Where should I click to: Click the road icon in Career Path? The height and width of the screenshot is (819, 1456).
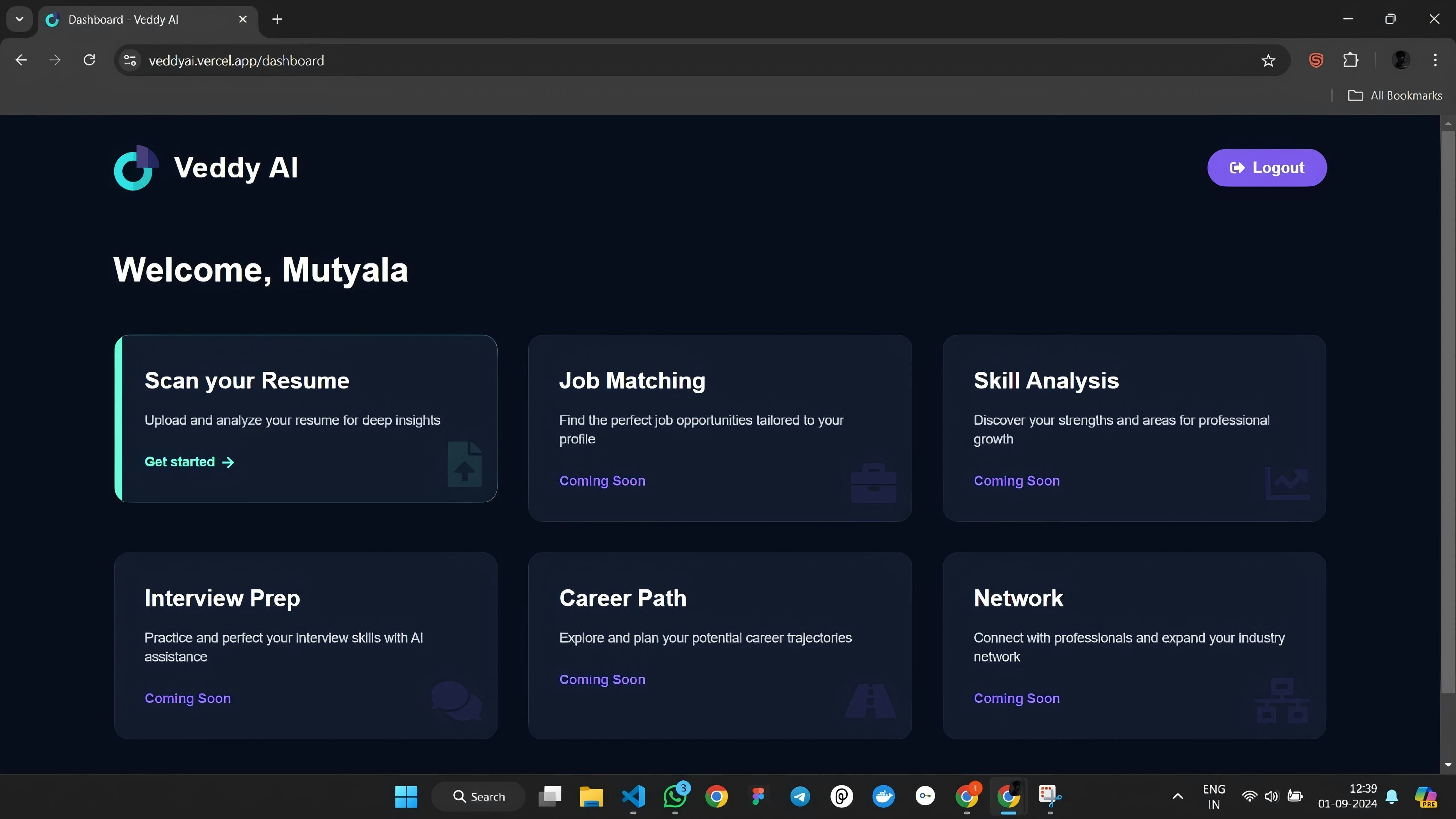pyautogui.click(x=871, y=700)
